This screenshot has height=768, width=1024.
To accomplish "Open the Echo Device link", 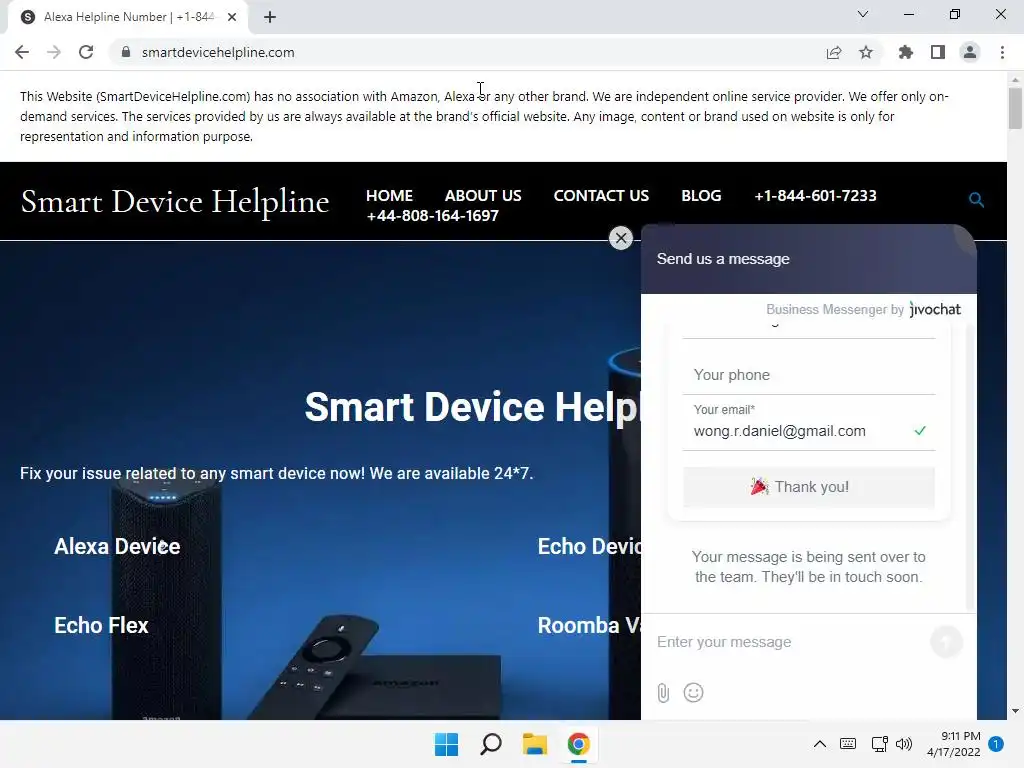I will coord(589,546).
